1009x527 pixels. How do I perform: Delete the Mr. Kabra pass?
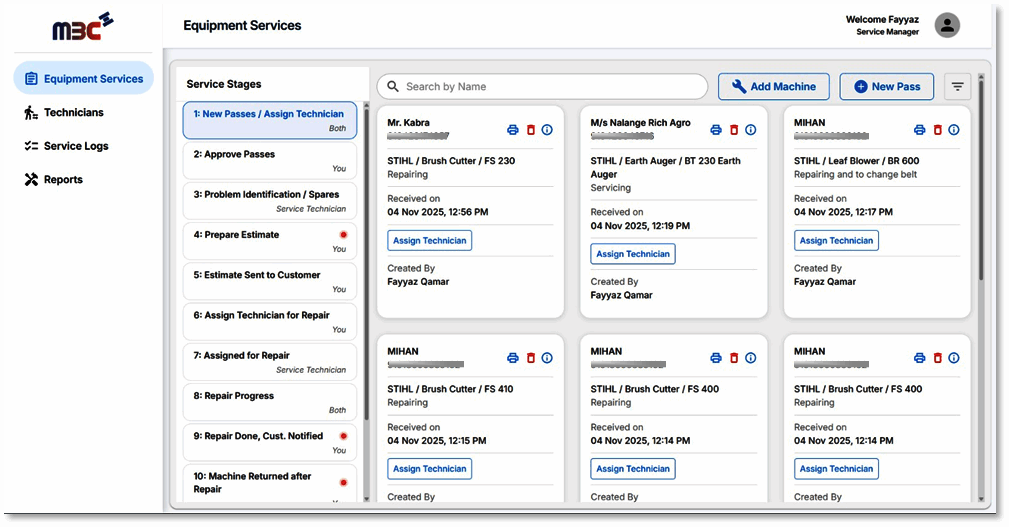(x=531, y=130)
